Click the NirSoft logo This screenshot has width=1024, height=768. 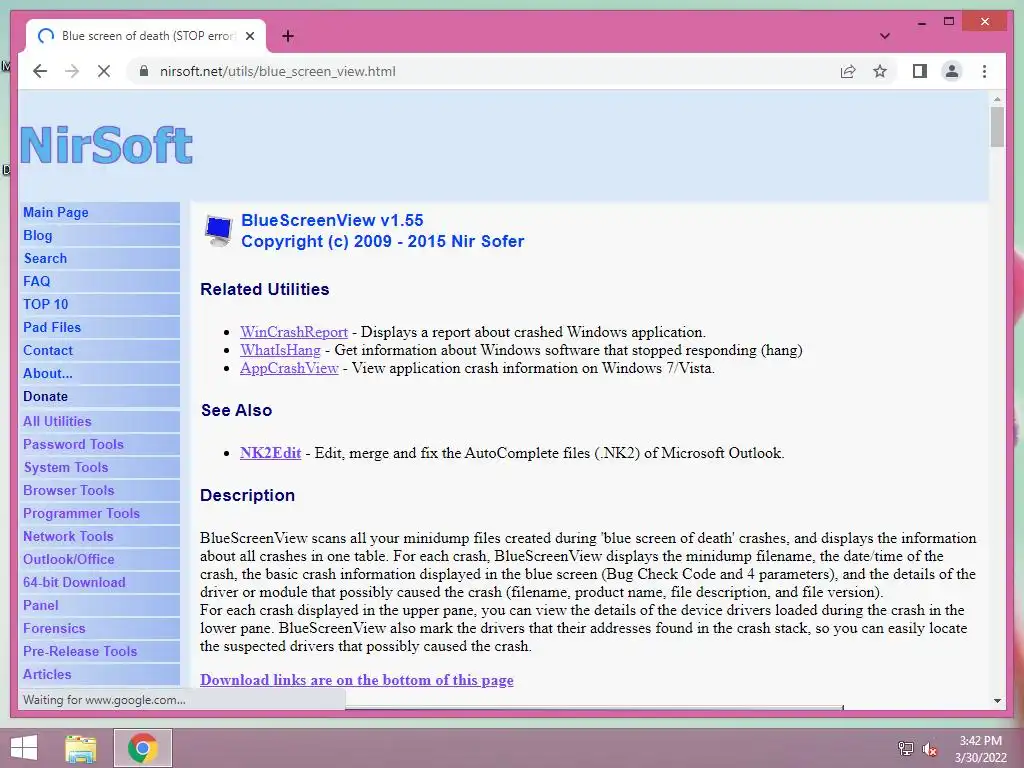click(x=106, y=145)
